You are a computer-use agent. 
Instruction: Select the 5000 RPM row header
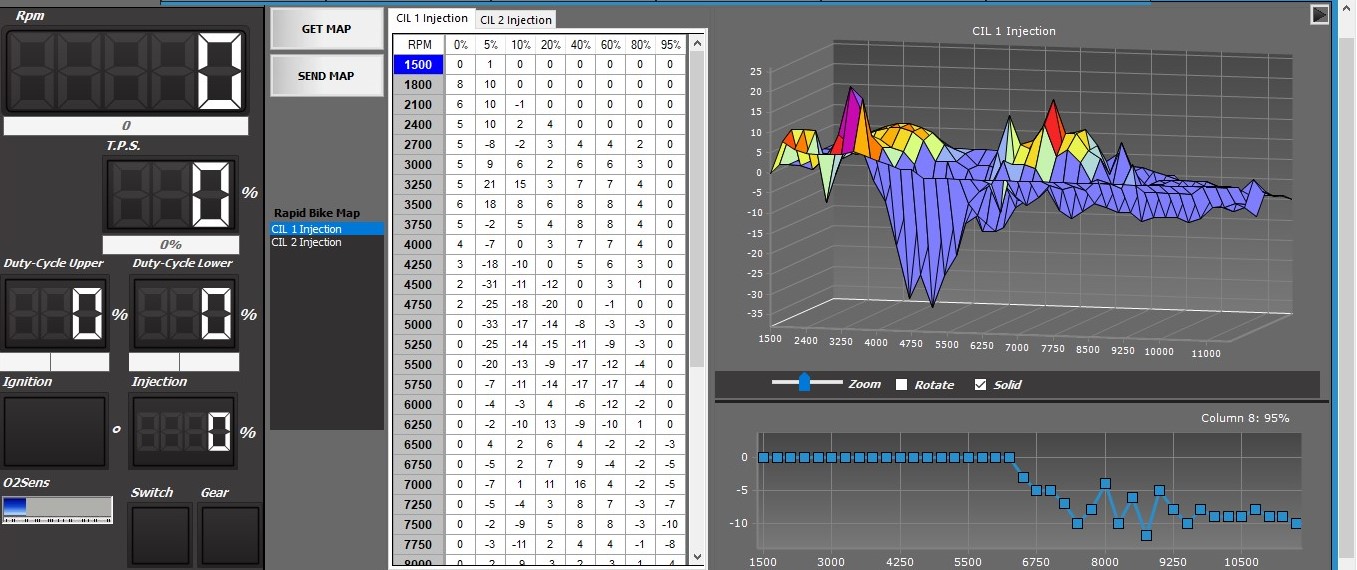pyautogui.click(x=419, y=324)
